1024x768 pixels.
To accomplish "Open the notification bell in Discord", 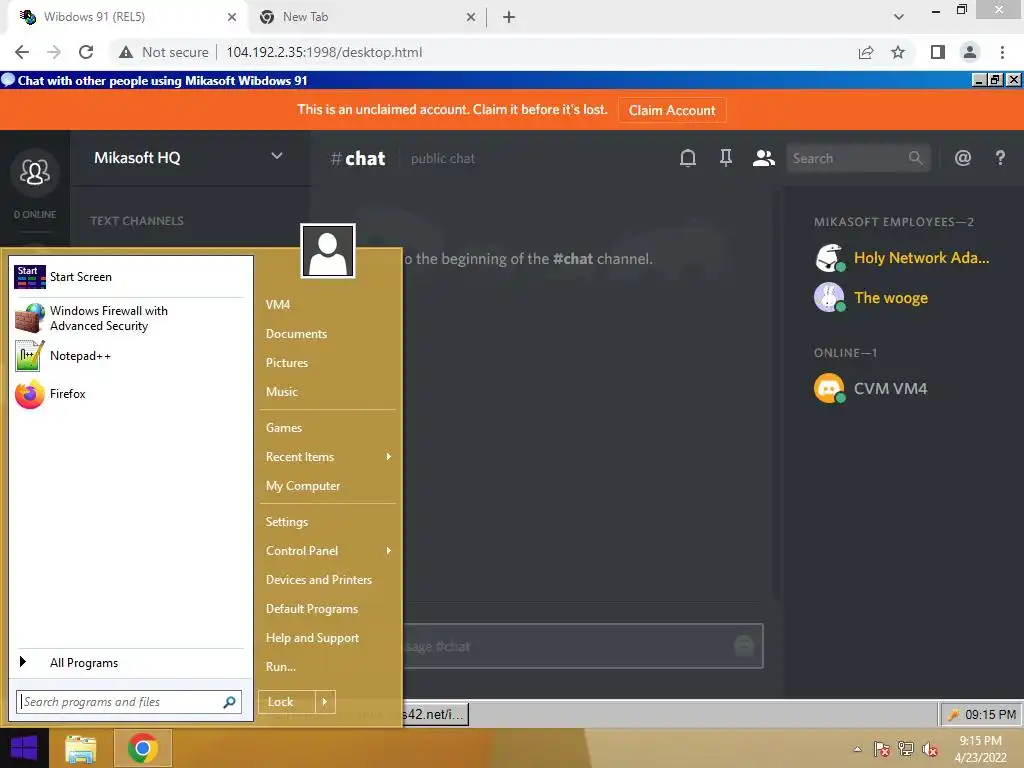I will [688, 158].
